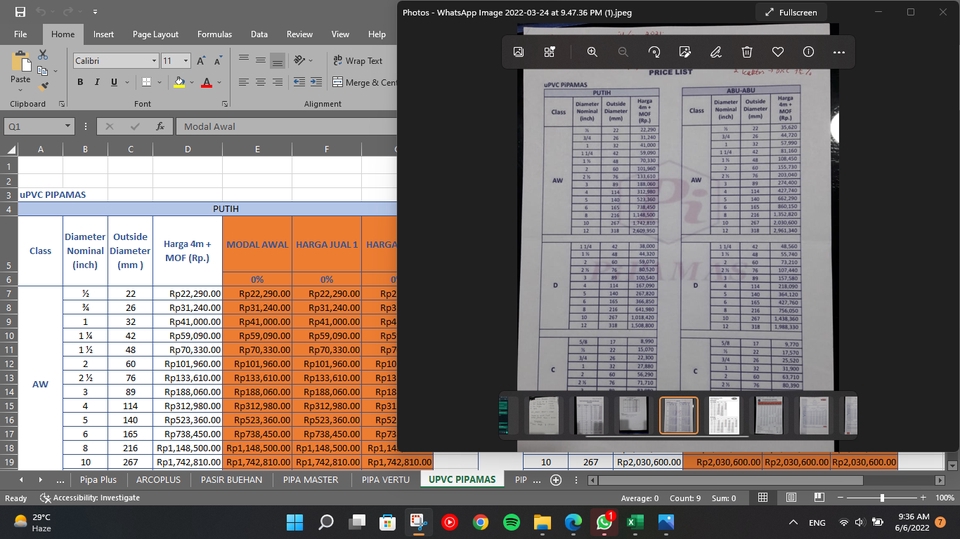Open the font size 11 dropdown

point(186,61)
